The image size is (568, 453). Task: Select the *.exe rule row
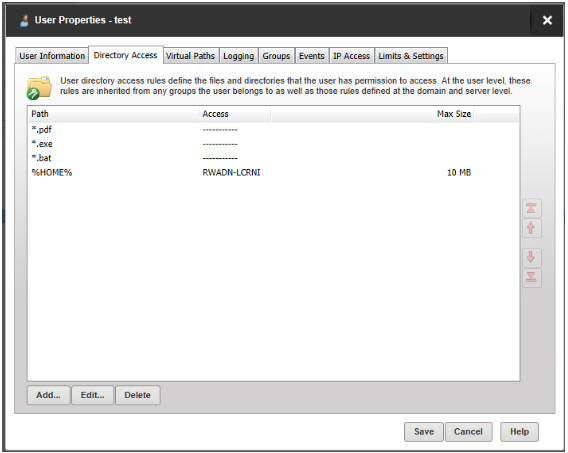coord(273,144)
